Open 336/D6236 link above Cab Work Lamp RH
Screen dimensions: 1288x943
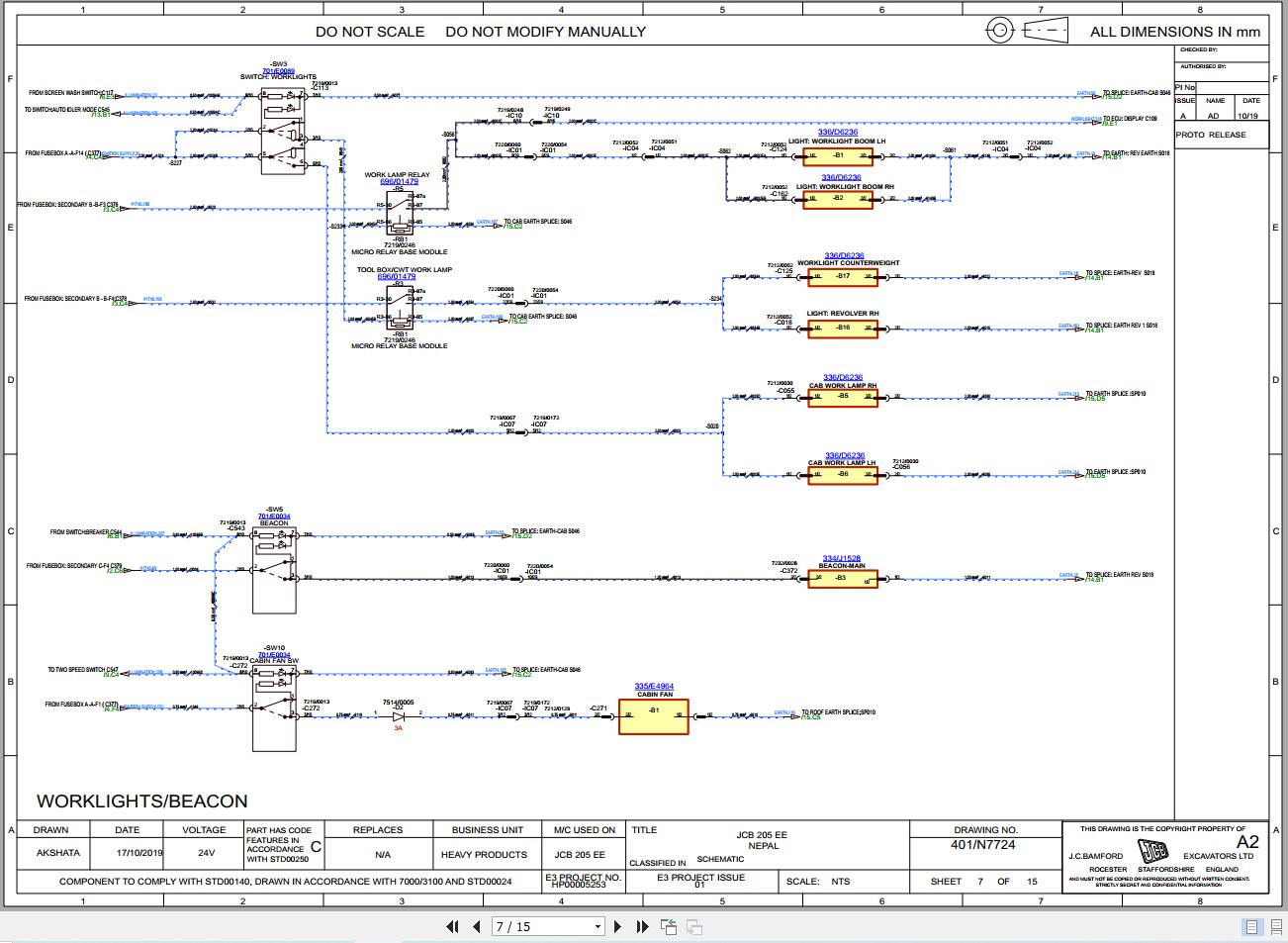843,377
